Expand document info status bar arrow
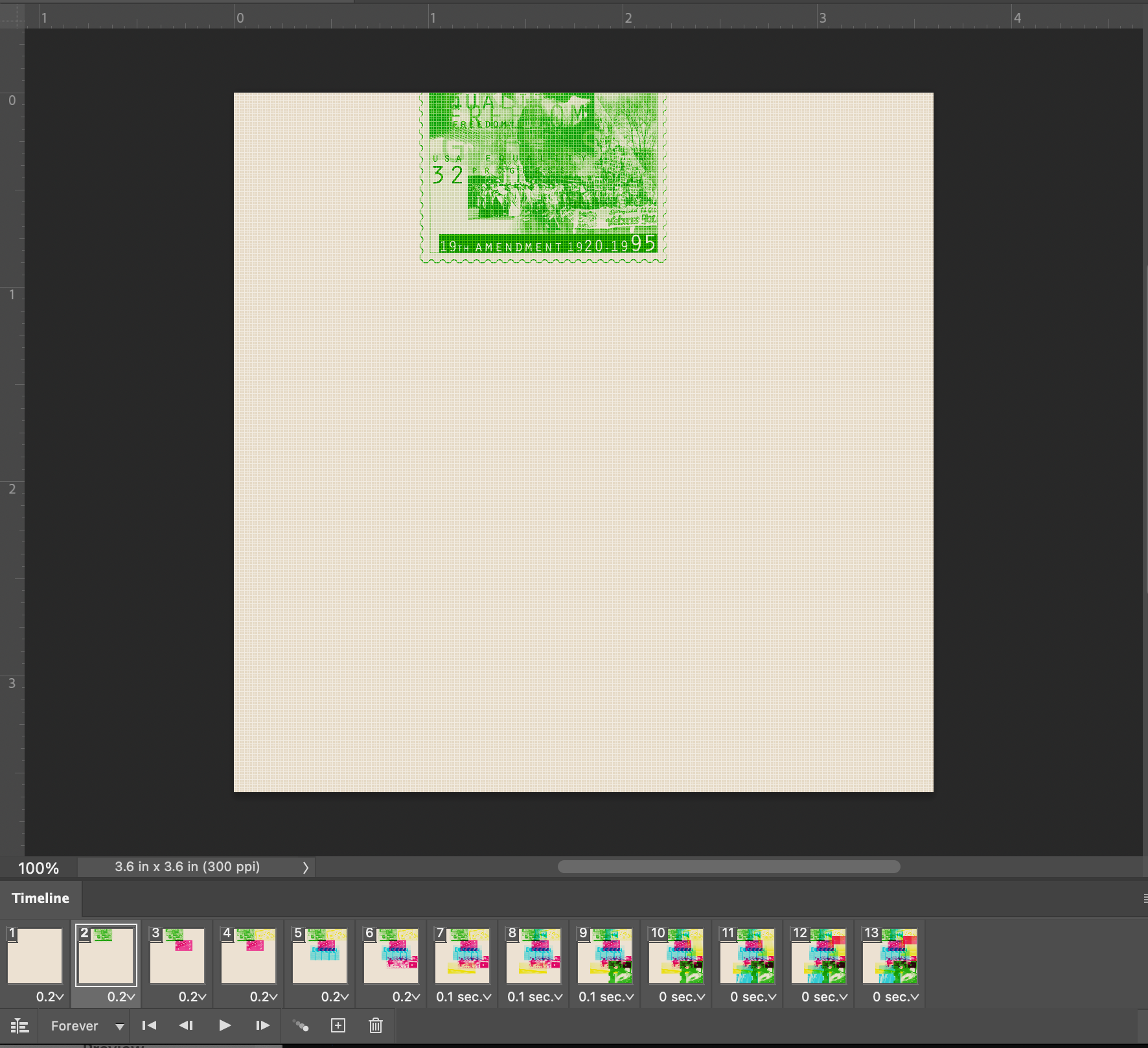This screenshot has height=1048, width=1148. [306, 867]
